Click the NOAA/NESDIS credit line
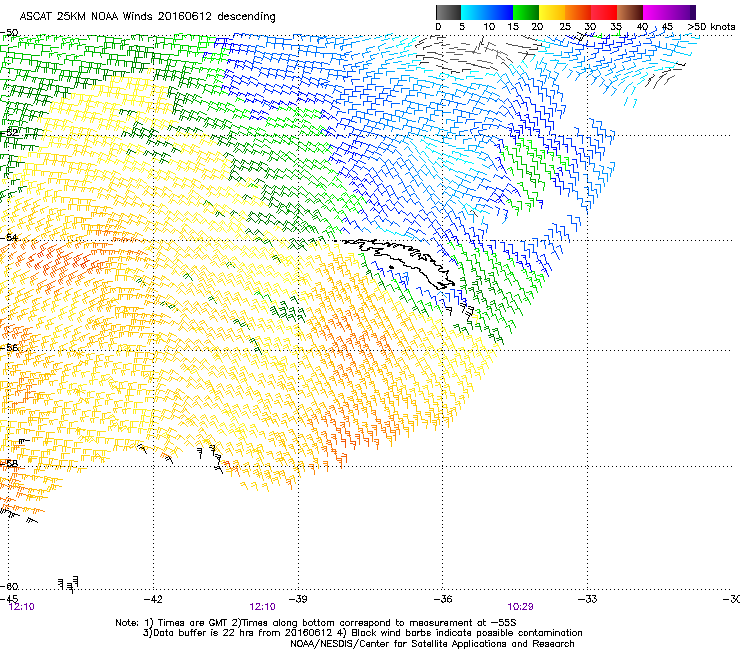 pyautogui.click(x=432, y=643)
